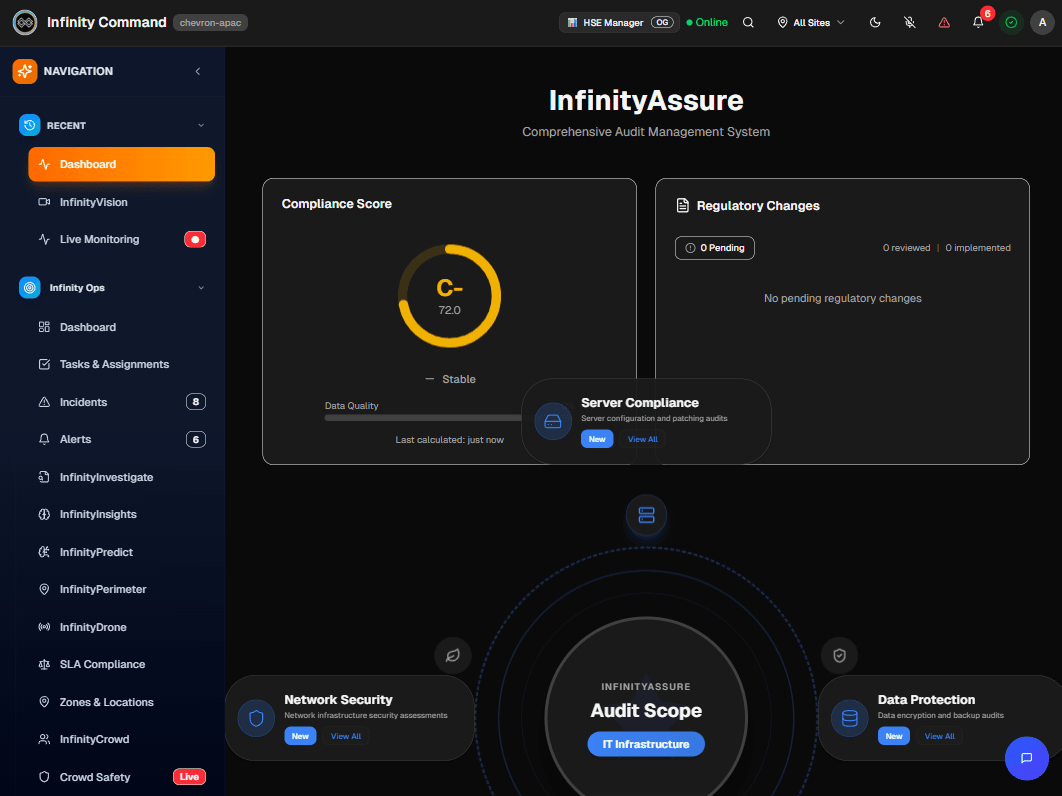Click the chevron-apac tenant tag
Screen dimensions: 1062x796
pos(211,22)
